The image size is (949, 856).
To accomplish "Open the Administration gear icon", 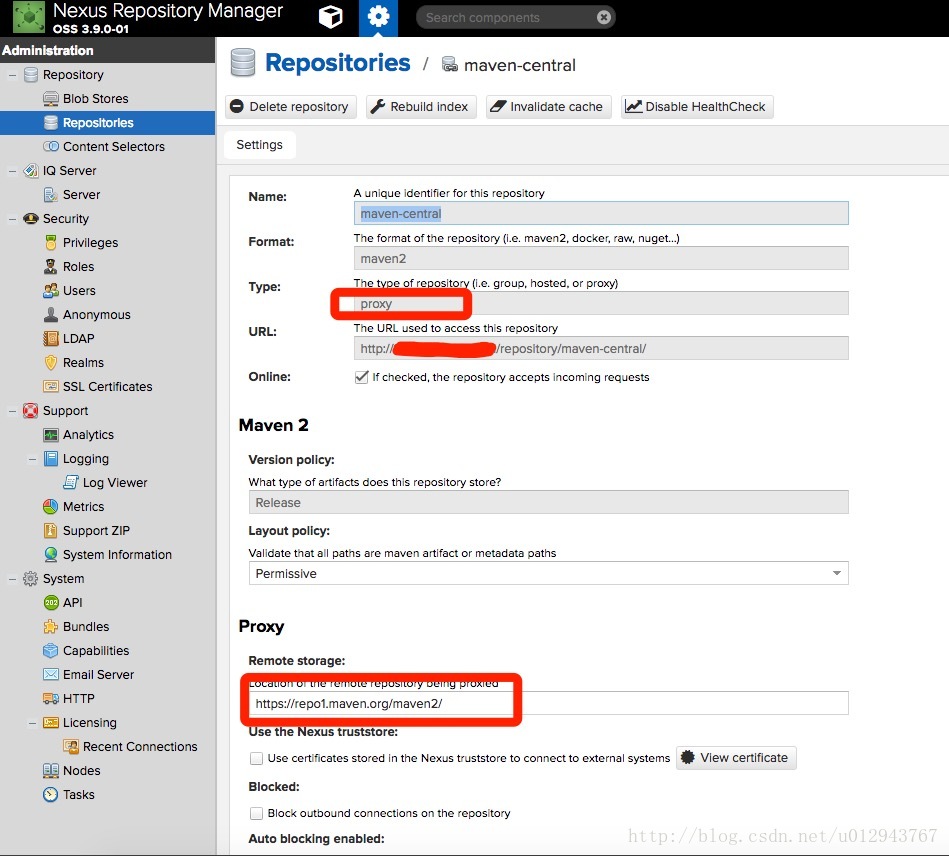I will click(x=378, y=17).
